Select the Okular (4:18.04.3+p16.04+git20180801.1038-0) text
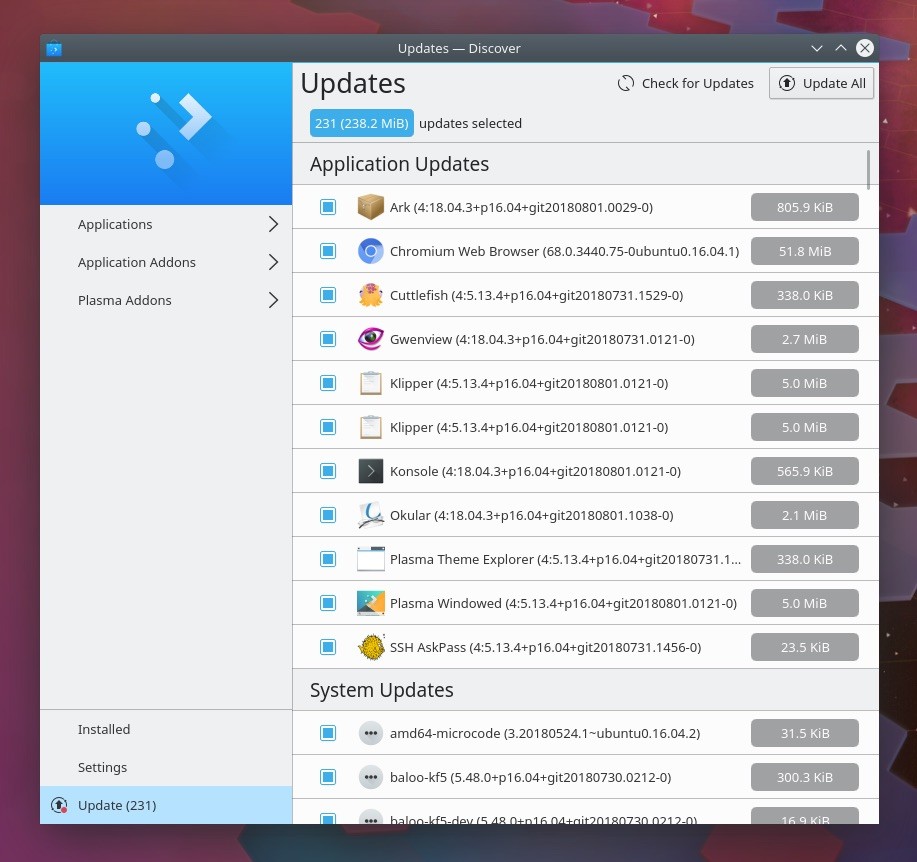Image resolution: width=917 pixels, height=862 pixels. tap(532, 515)
